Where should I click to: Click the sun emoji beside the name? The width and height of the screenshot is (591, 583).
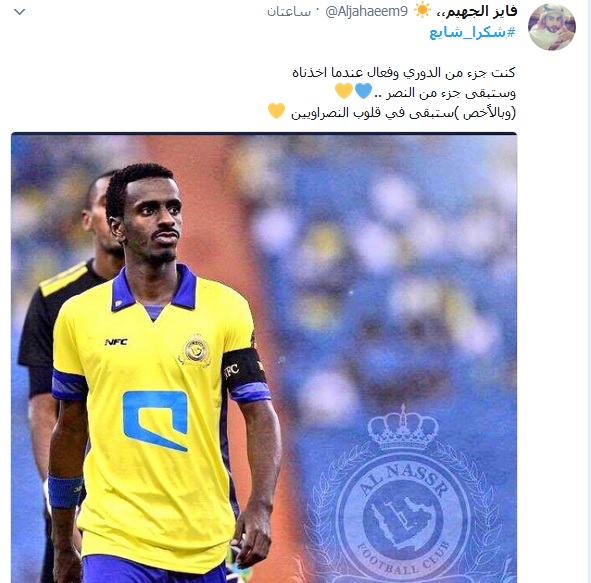pos(422,10)
